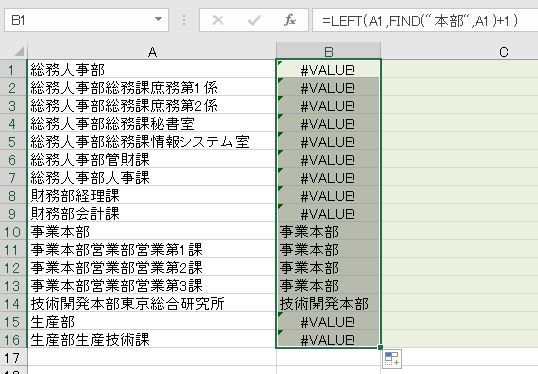Open the Insert Function fx dialog
The image size is (538, 374).
point(290,21)
